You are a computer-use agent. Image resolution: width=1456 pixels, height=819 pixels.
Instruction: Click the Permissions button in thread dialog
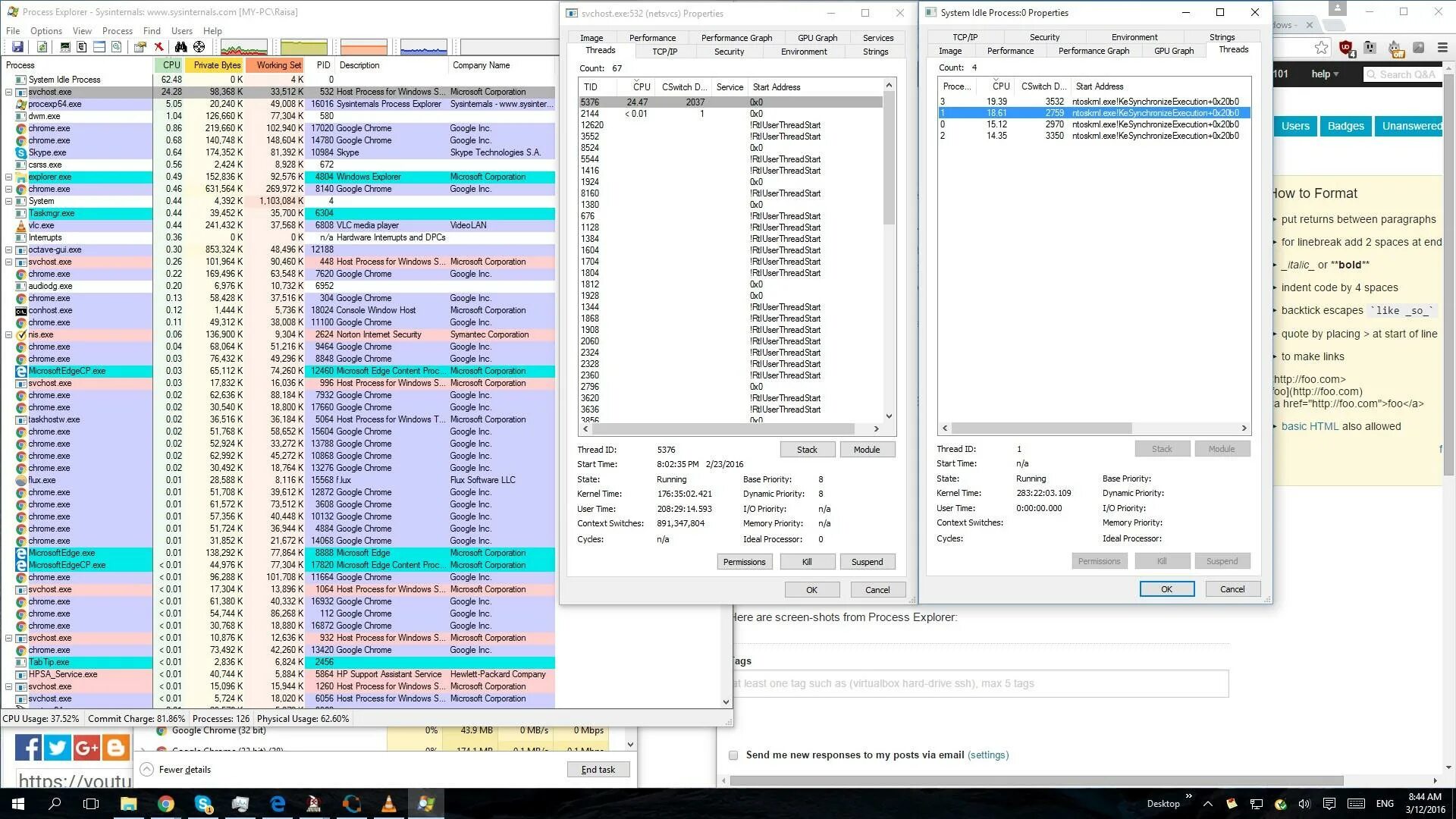tap(744, 561)
